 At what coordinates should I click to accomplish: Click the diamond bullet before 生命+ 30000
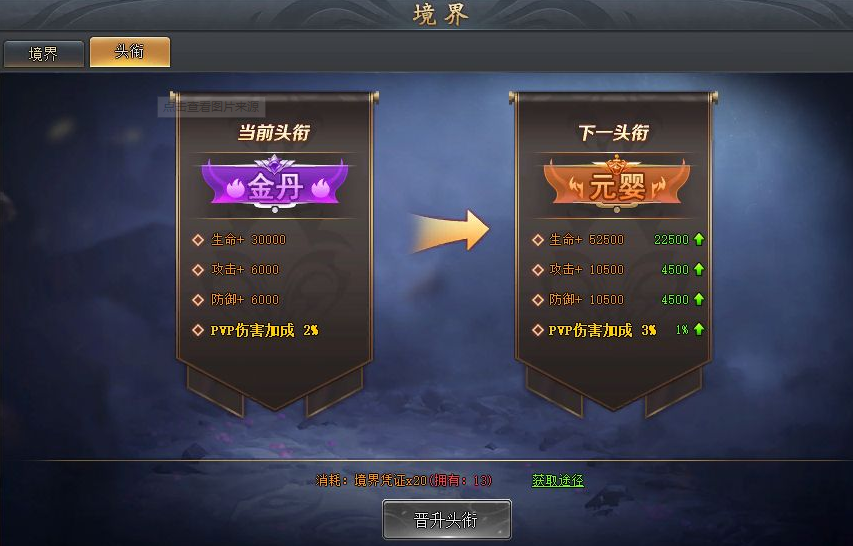[x=198, y=240]
